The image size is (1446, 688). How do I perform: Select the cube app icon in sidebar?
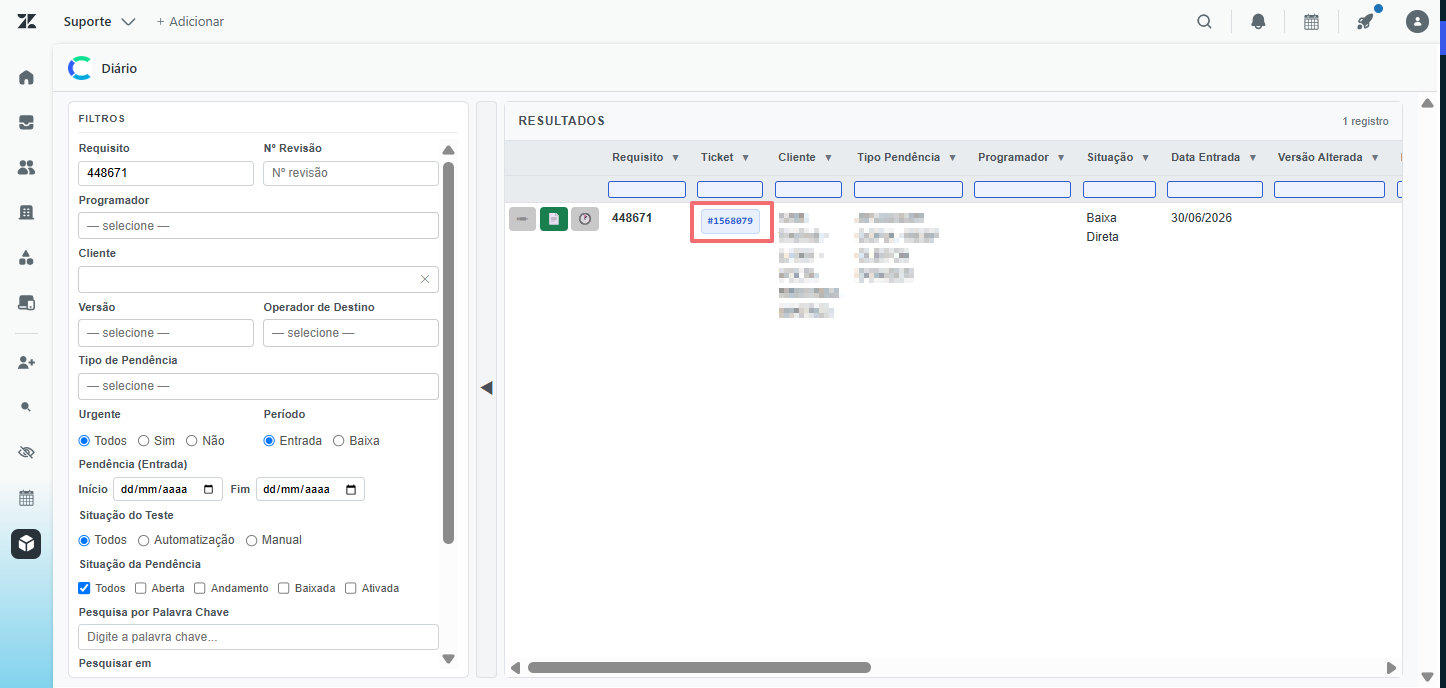(26, 544)
